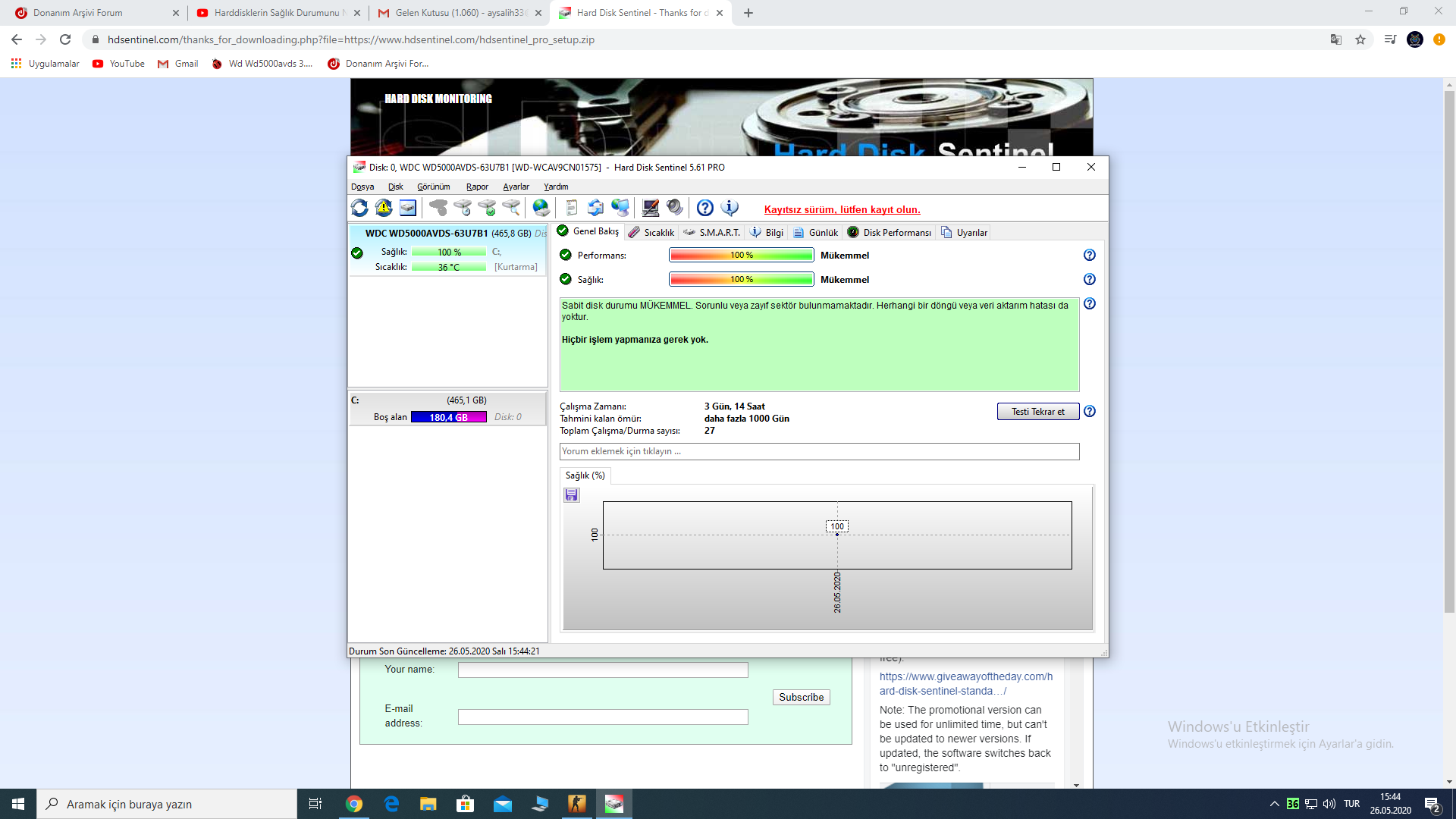Switch to Bilgi tab
Image resolution: width=1456 pixels, height=819 pixels.
[767, 233]
